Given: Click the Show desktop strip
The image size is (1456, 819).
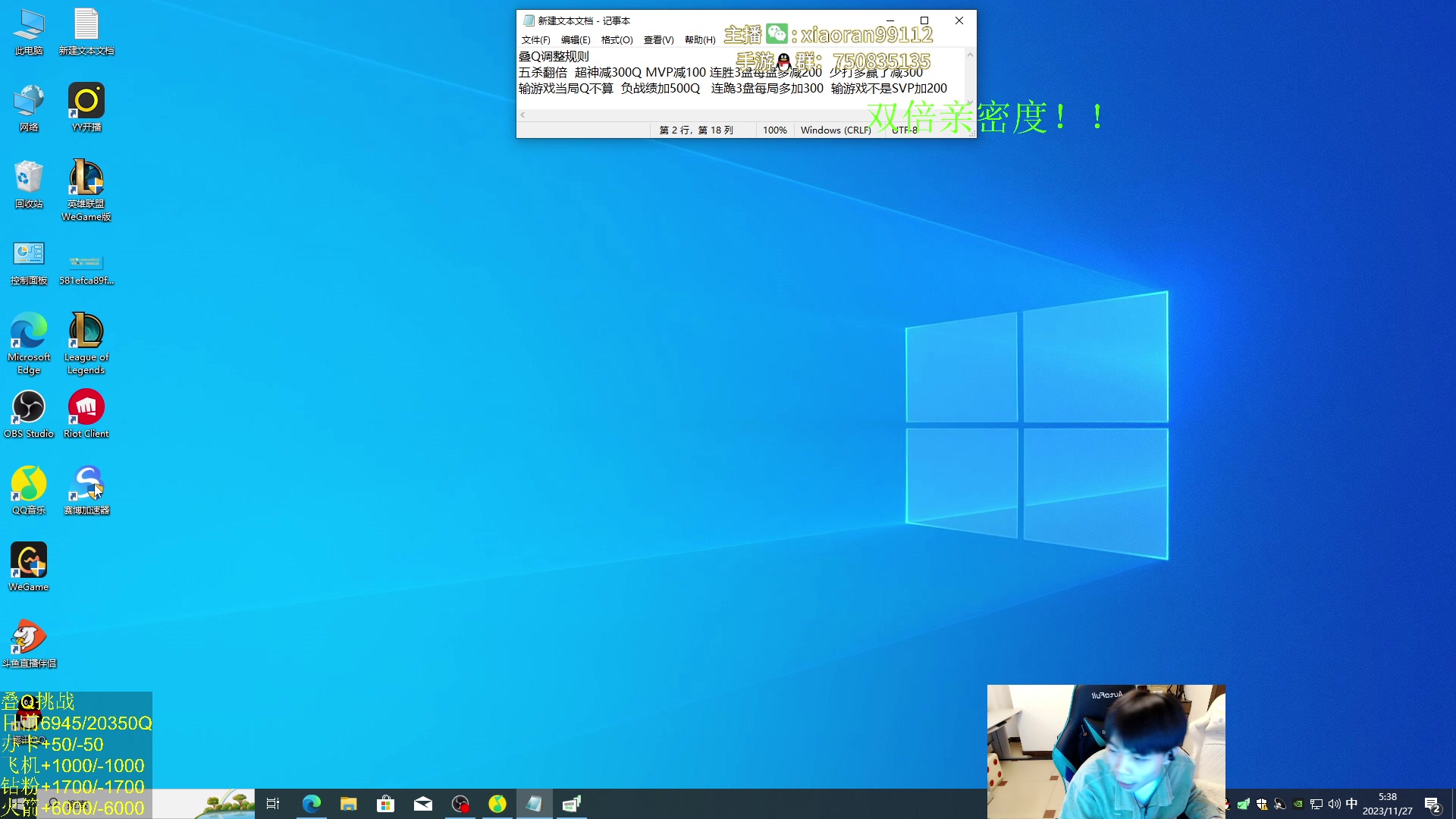Looking at the screenshot, I should pos(1453,804).
